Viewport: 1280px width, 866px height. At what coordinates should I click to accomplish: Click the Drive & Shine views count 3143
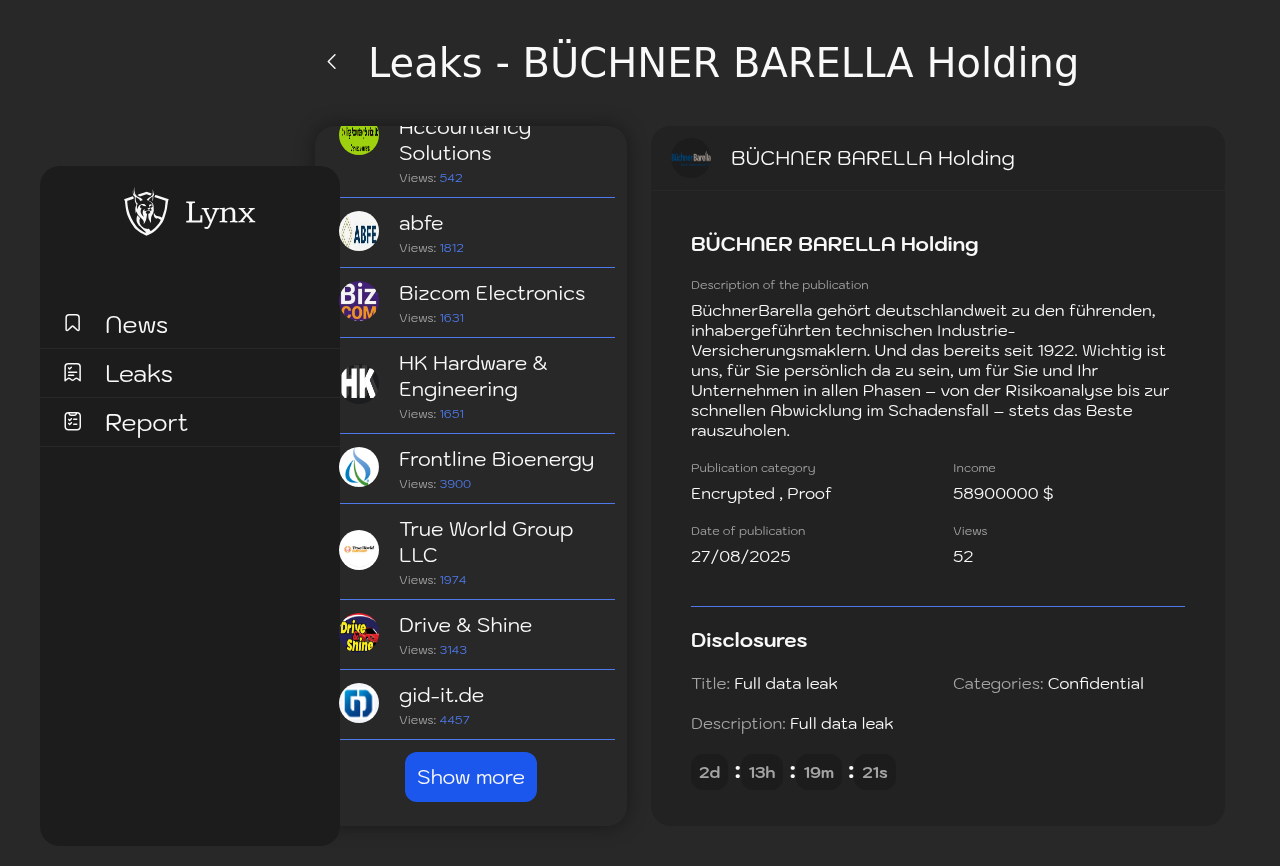pos(453,650)
